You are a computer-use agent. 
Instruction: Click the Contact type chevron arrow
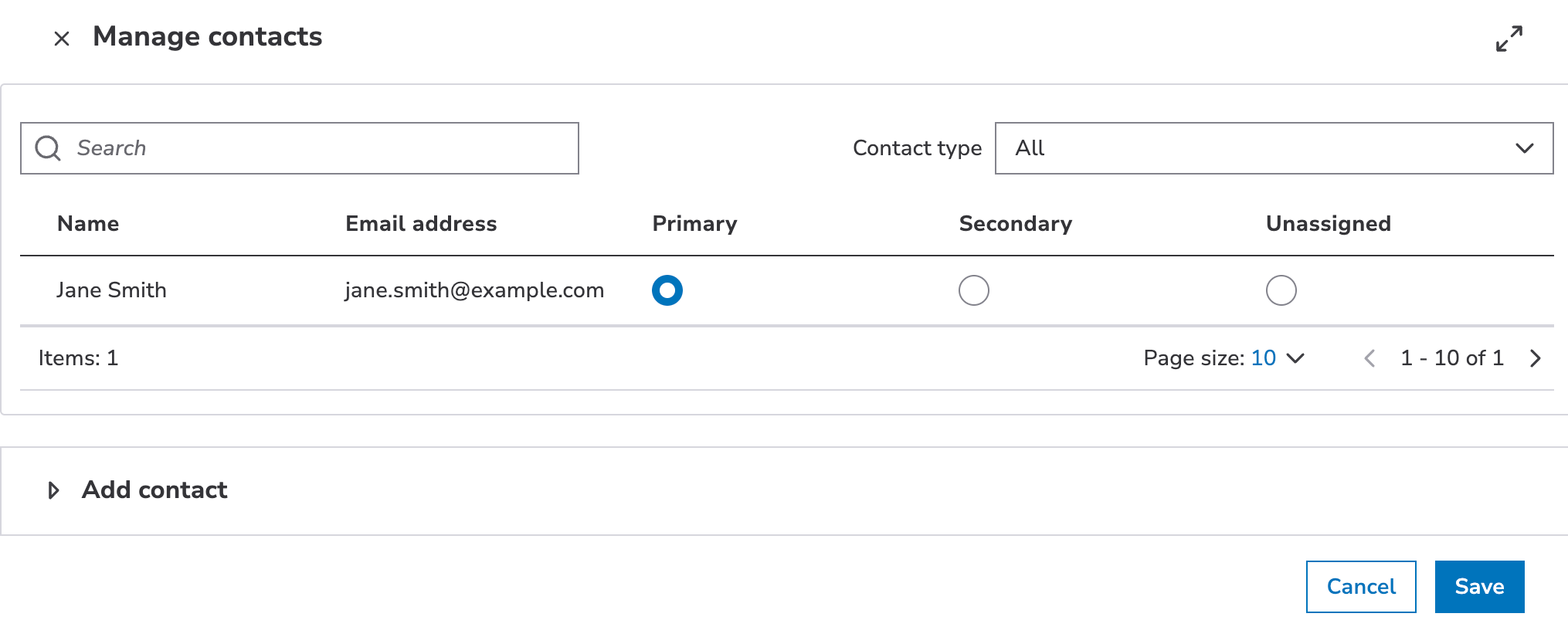[x=1524, y=148]
